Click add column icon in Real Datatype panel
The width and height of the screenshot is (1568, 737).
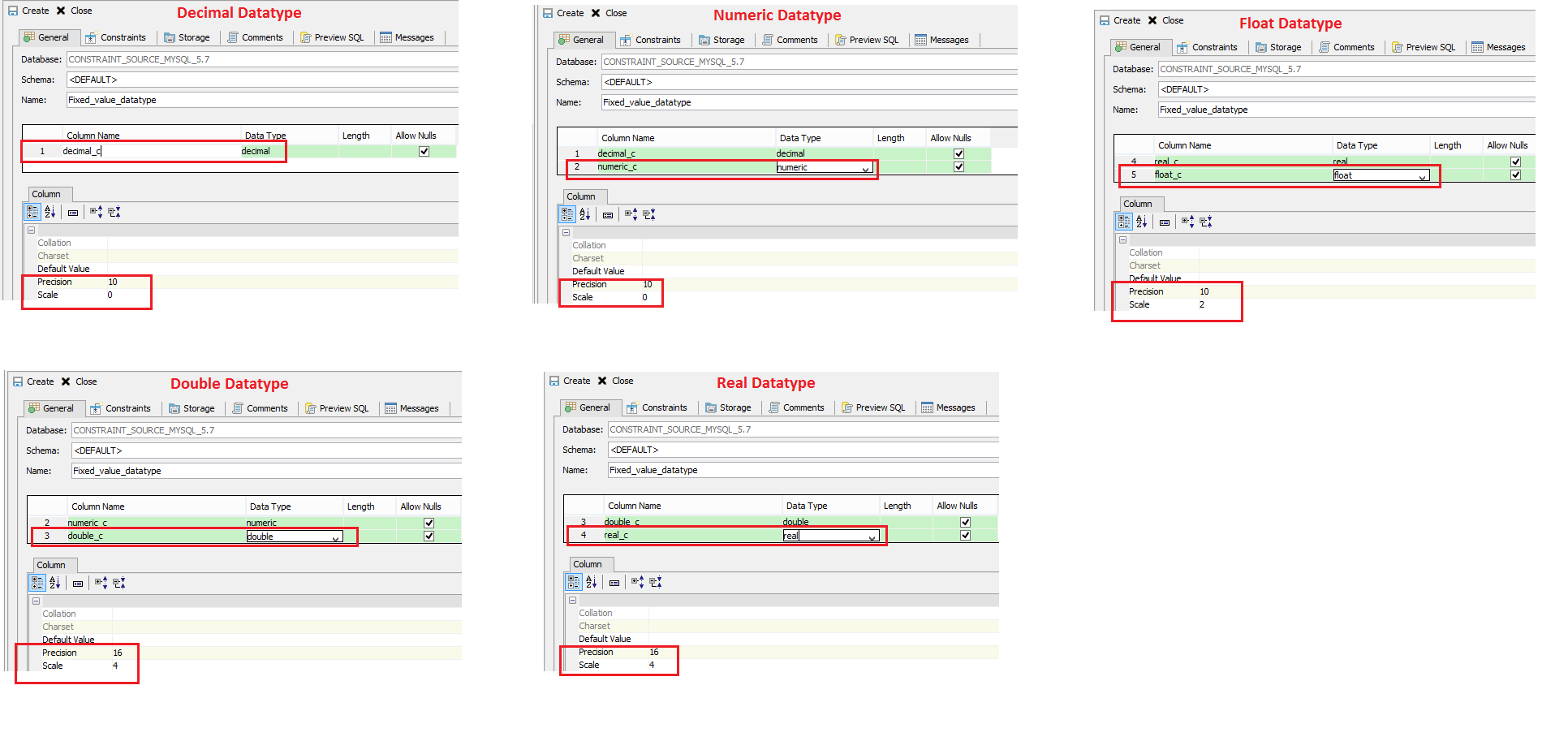coord(637,582)
